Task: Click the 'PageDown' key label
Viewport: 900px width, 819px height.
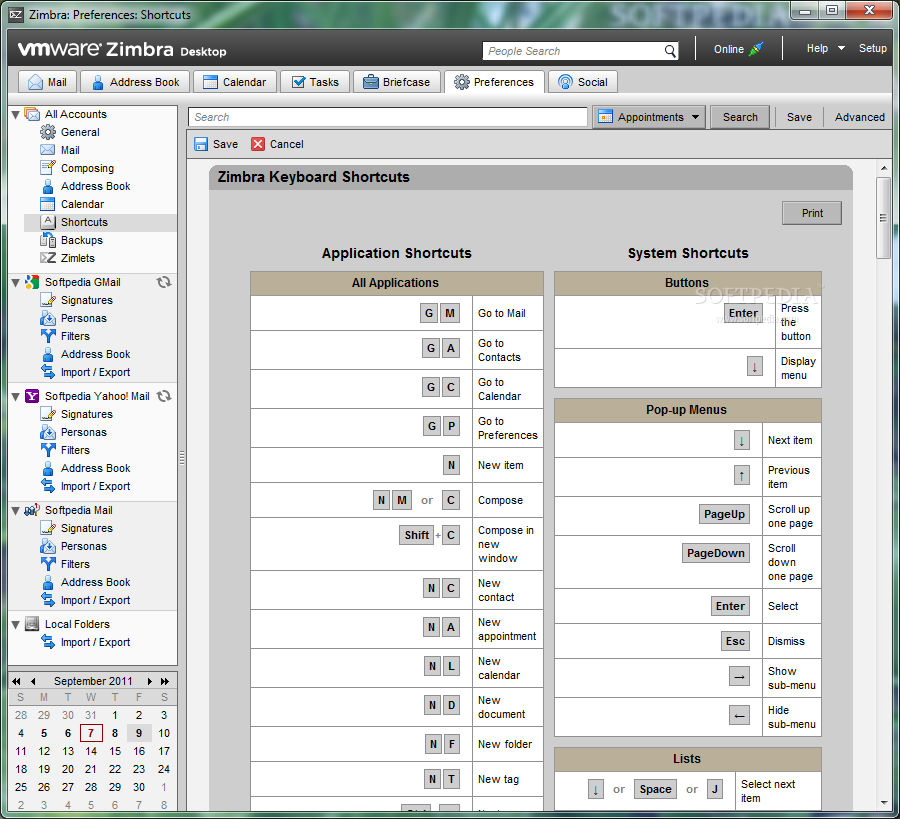Action: [715, 553]
